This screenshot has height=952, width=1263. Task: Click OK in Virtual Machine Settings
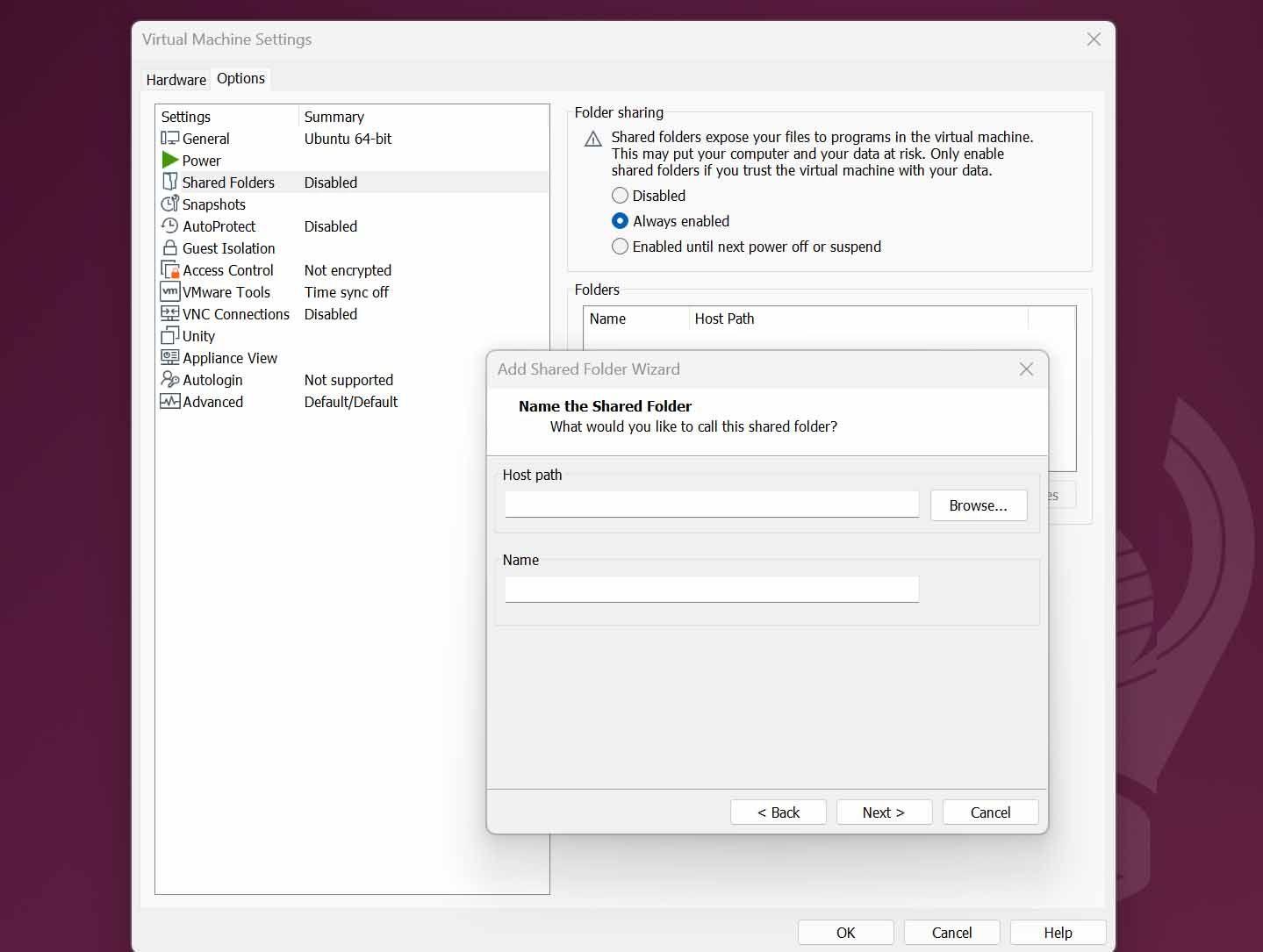(x=845, y=933)
